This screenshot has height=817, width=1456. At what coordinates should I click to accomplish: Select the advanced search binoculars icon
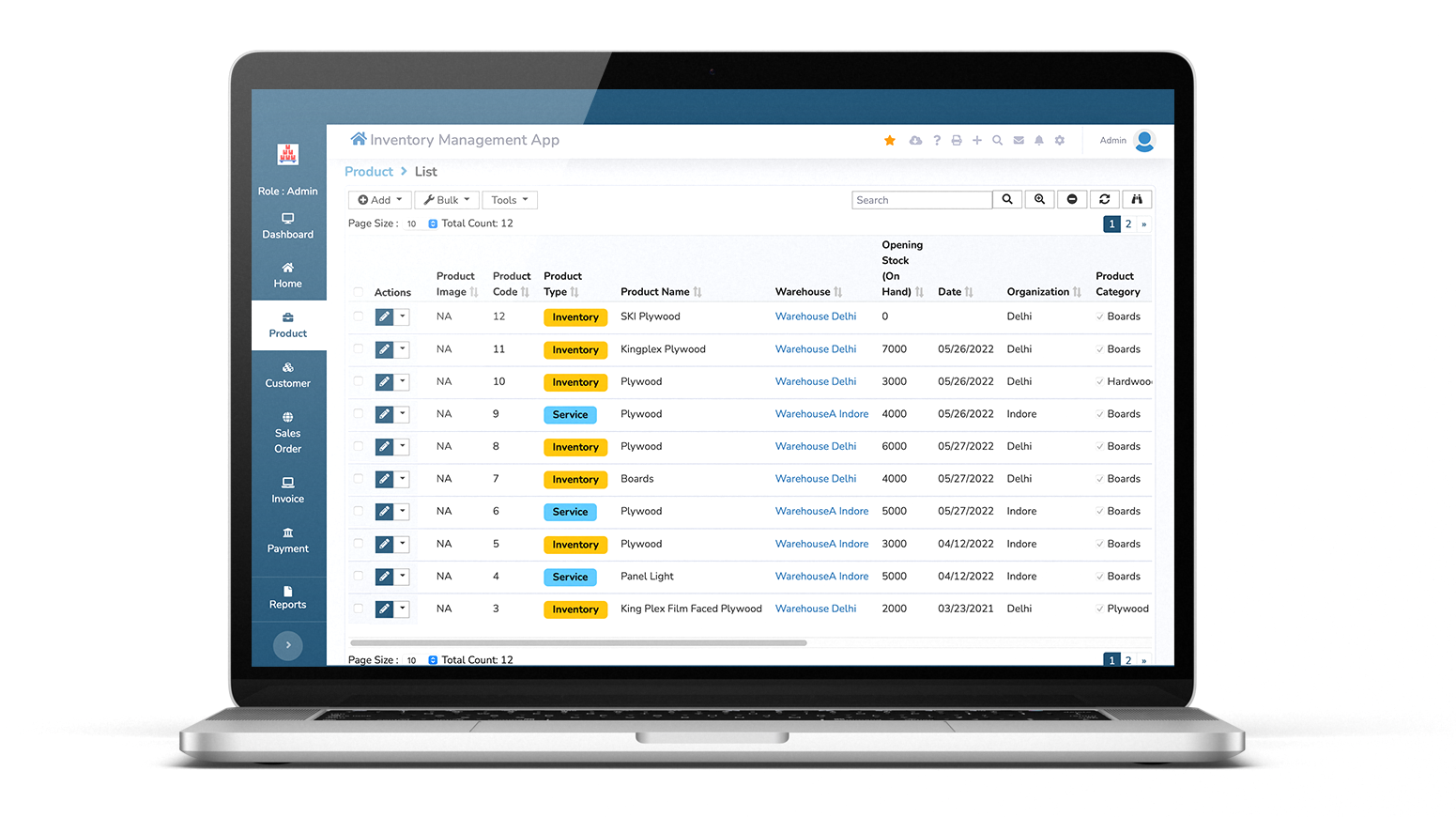coord(1137,199)
